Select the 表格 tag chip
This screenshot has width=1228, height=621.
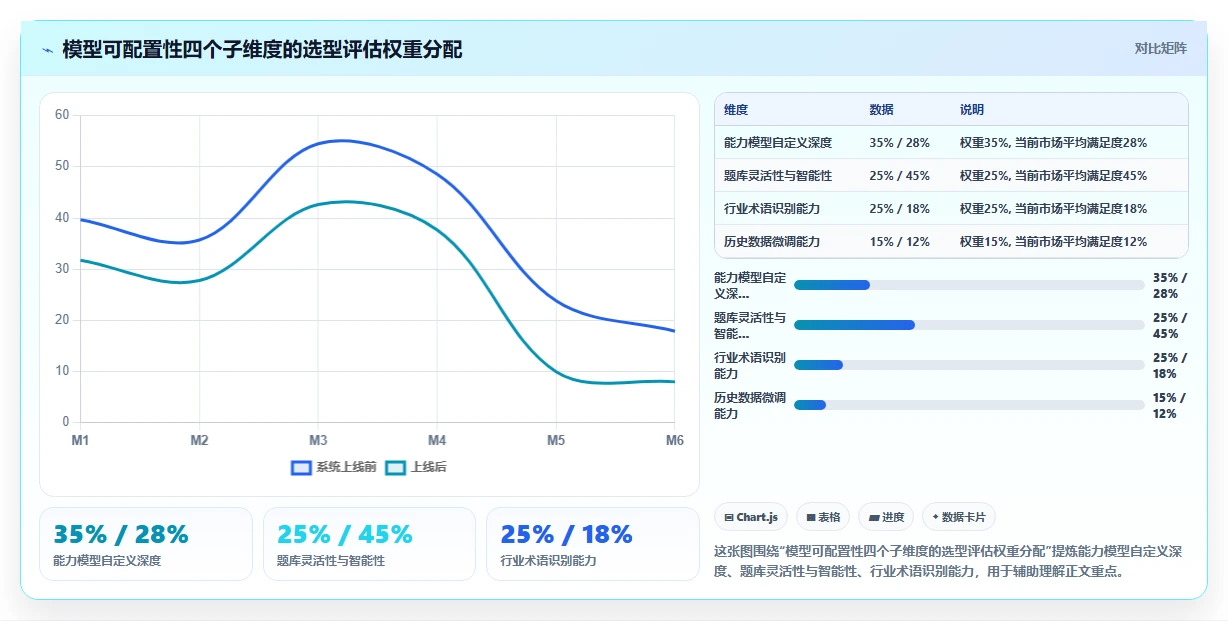click(x=823, y=517)
